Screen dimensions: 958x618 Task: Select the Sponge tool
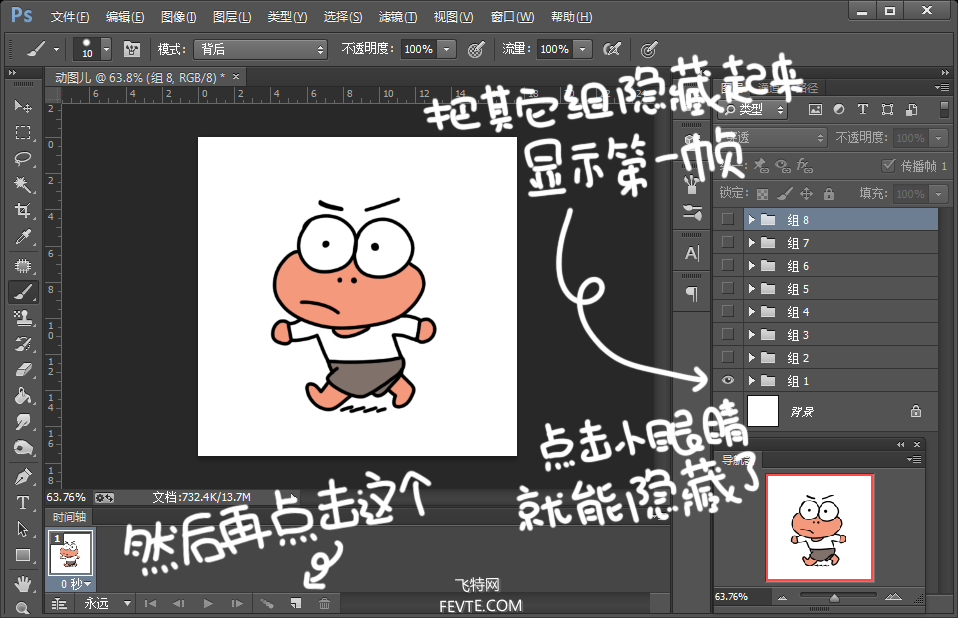(23, 448)
